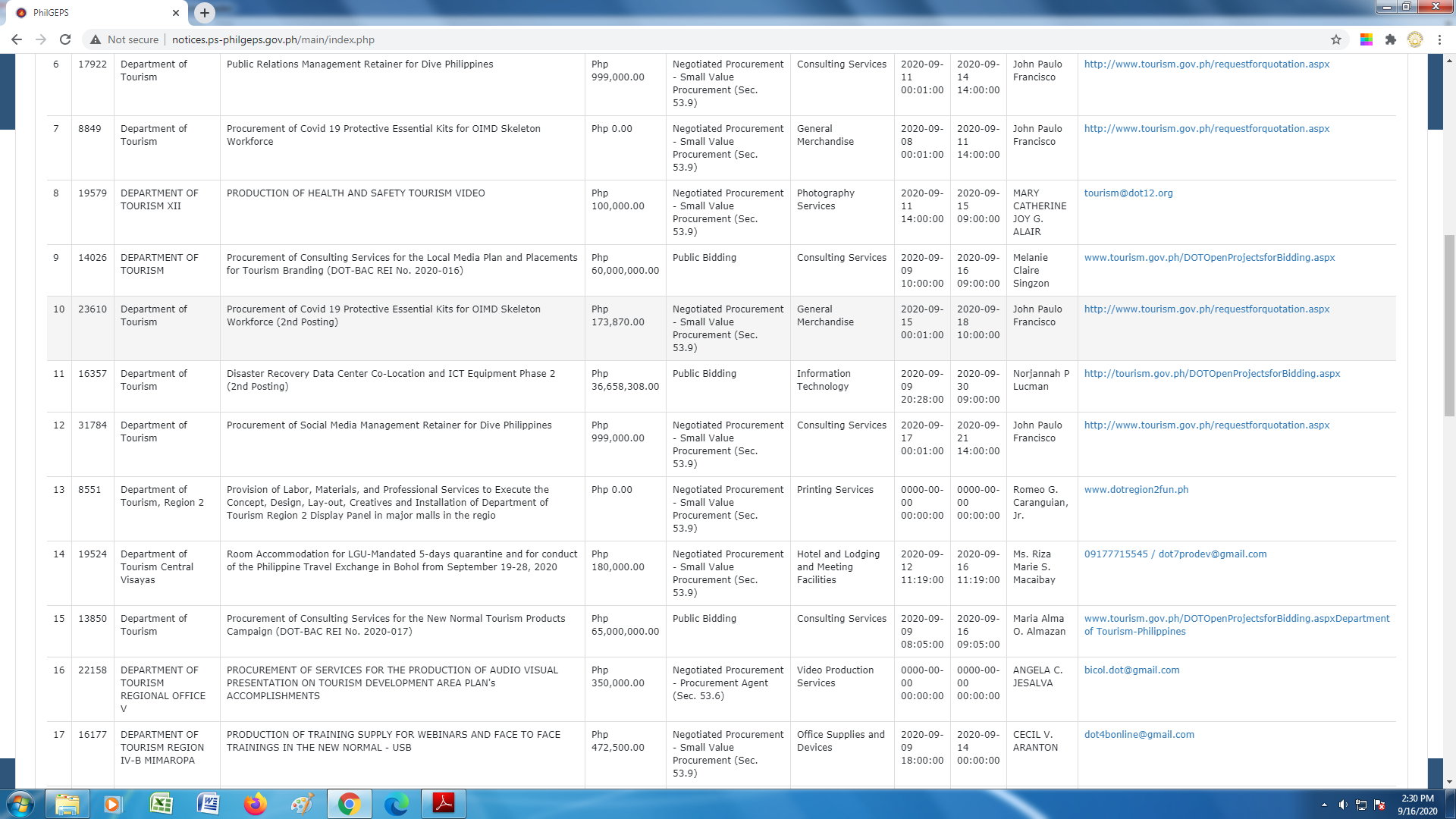Open the network tray icon
This screenshot has height=819, width=1456.
pyautogui.click(x=1361, y=805)
